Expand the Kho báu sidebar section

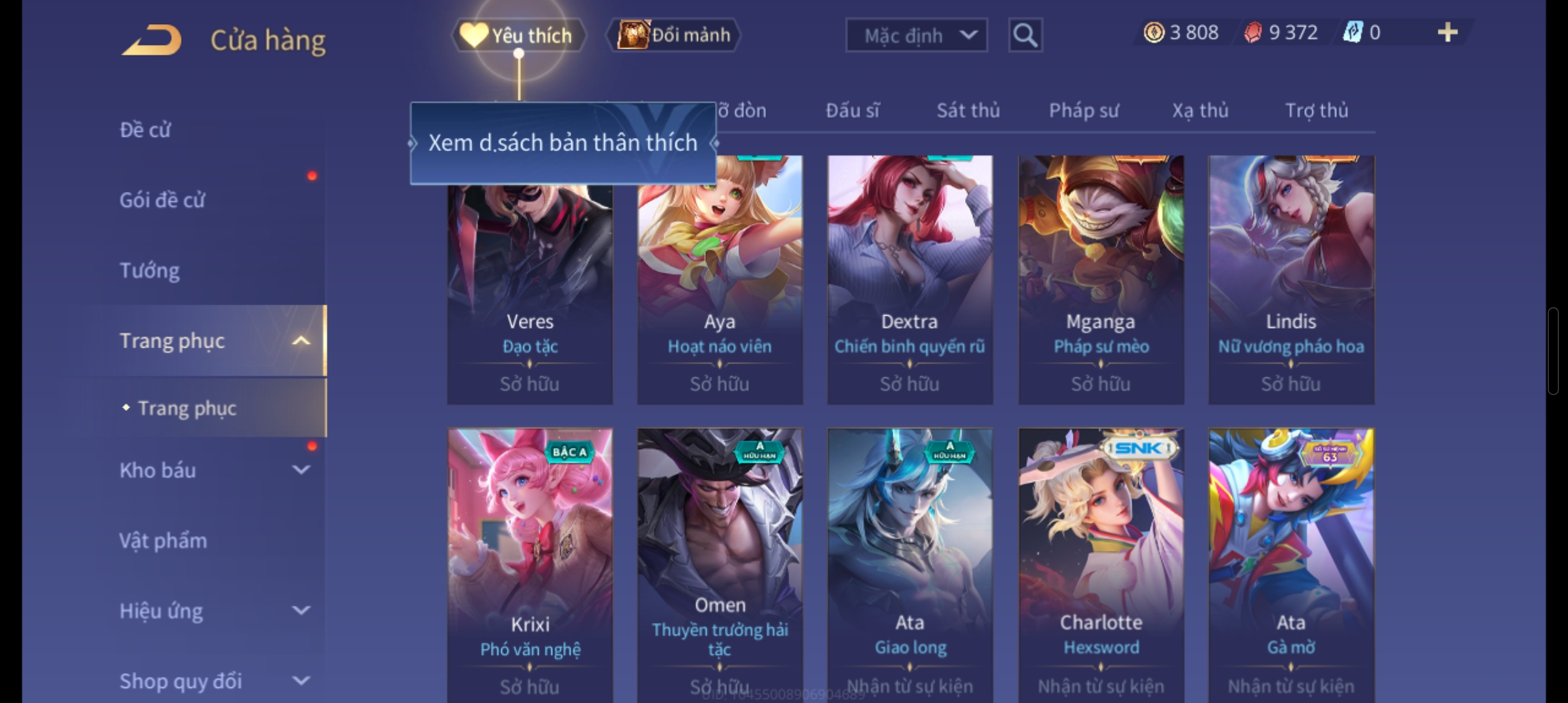tap(301, 470)
